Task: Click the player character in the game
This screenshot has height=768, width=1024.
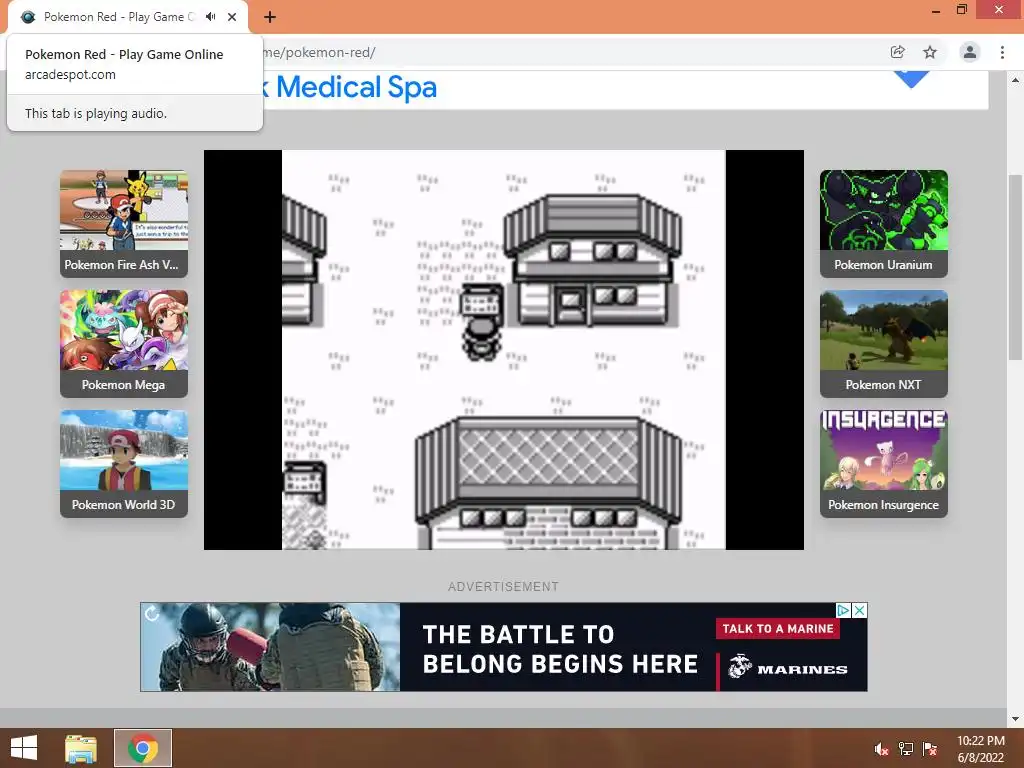Action: (482, 338)
